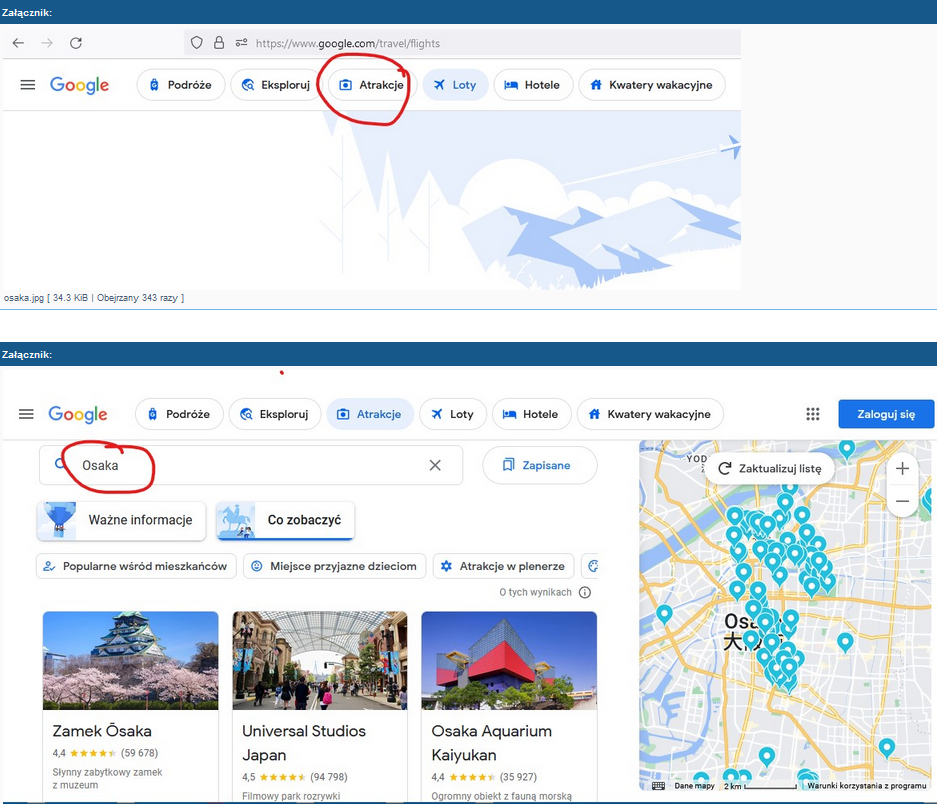The height and width of the screenshot is (804, 937).
Task: Toggle the Miejsce przyjazne dzieciom filter chip
Action: pyautogui.click(x=335, y=566)
